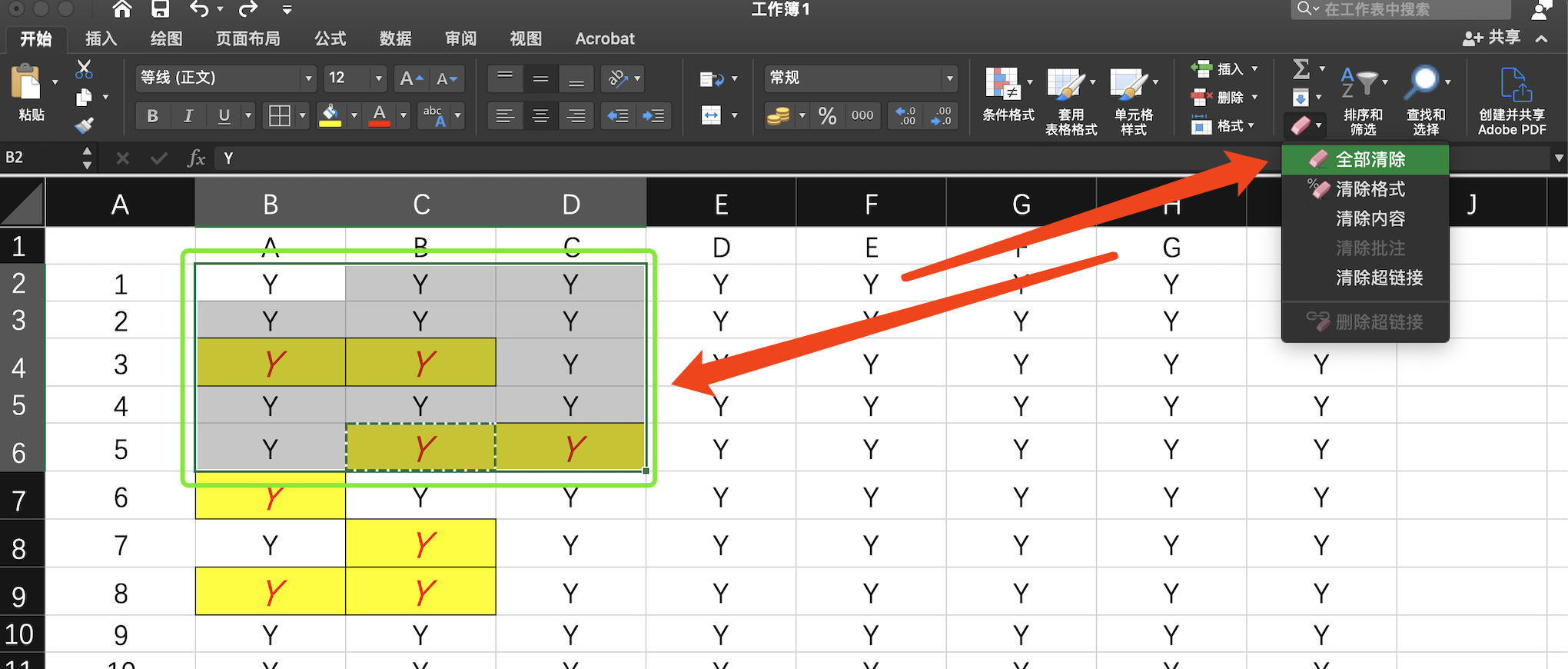1568x669 pixels.
Task: Click the Copy icon
Action: [x=85, y=98]
